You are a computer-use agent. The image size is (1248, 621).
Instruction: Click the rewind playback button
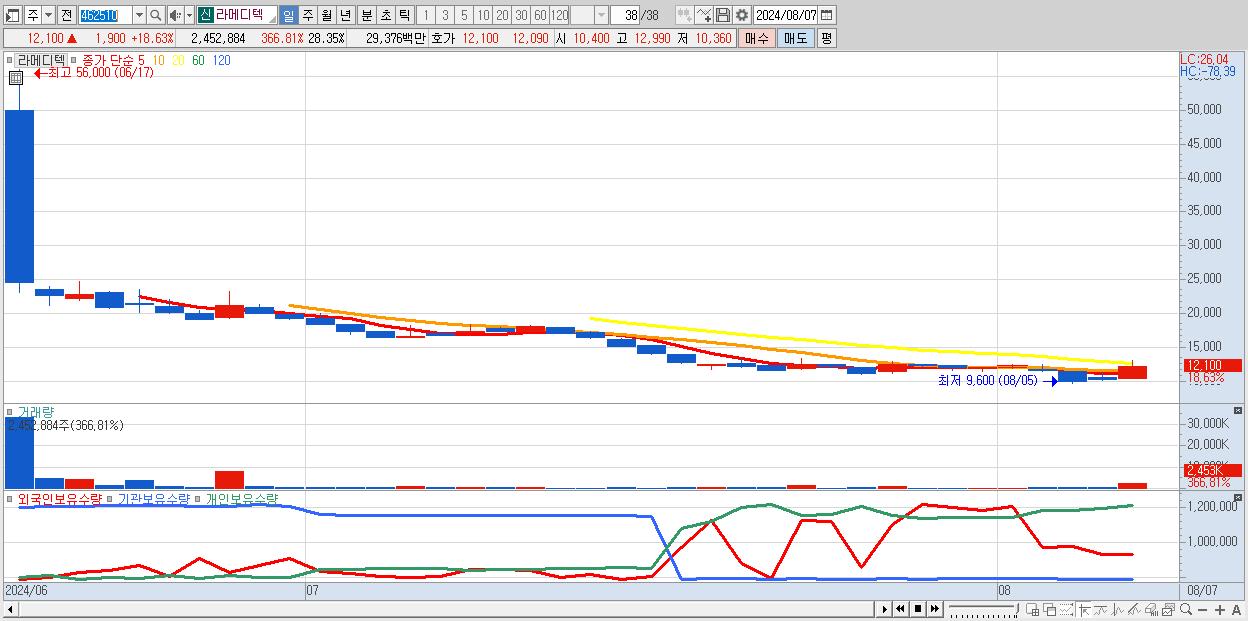coord(900,609)
